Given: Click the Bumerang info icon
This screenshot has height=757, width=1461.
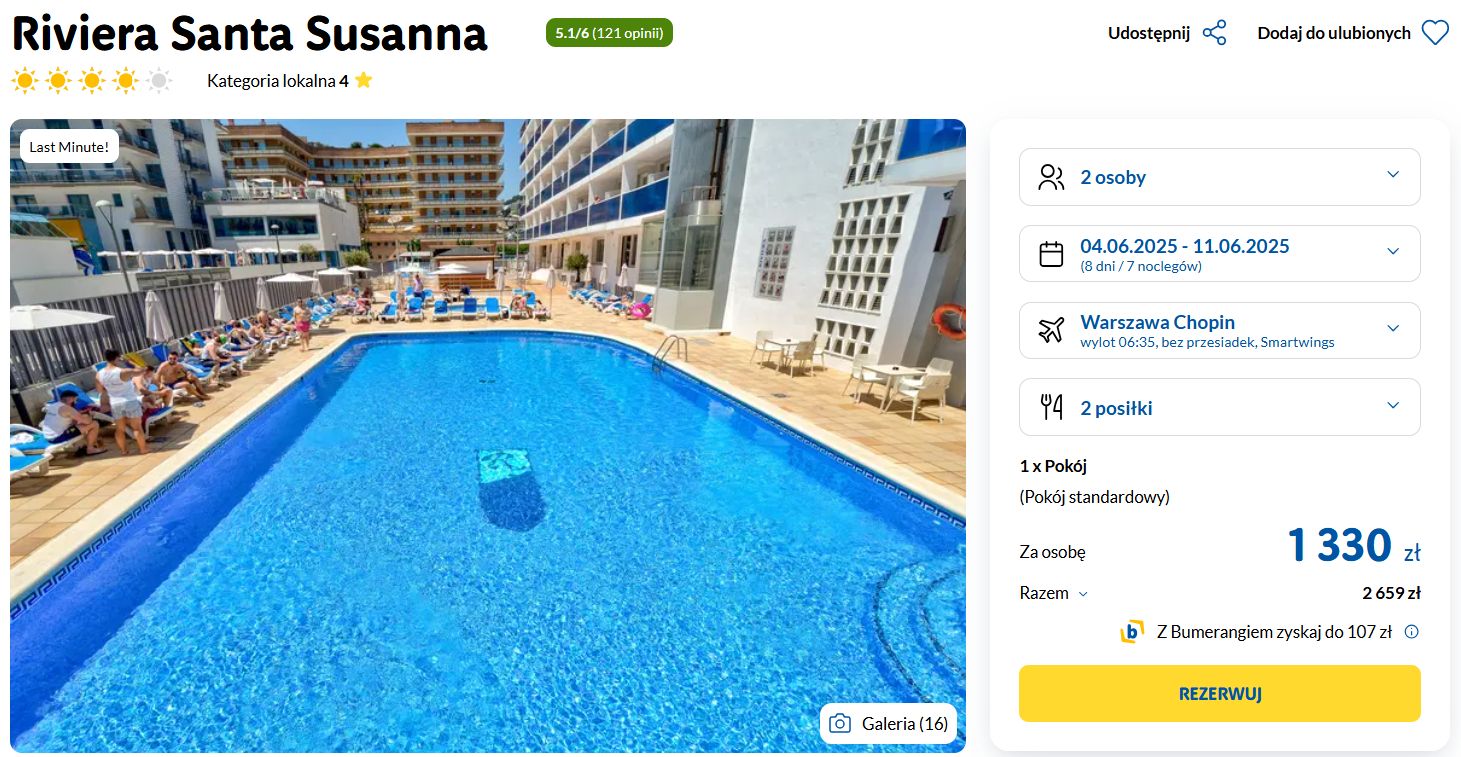Looking at the screenshot, I should (x=1411, y=632).
